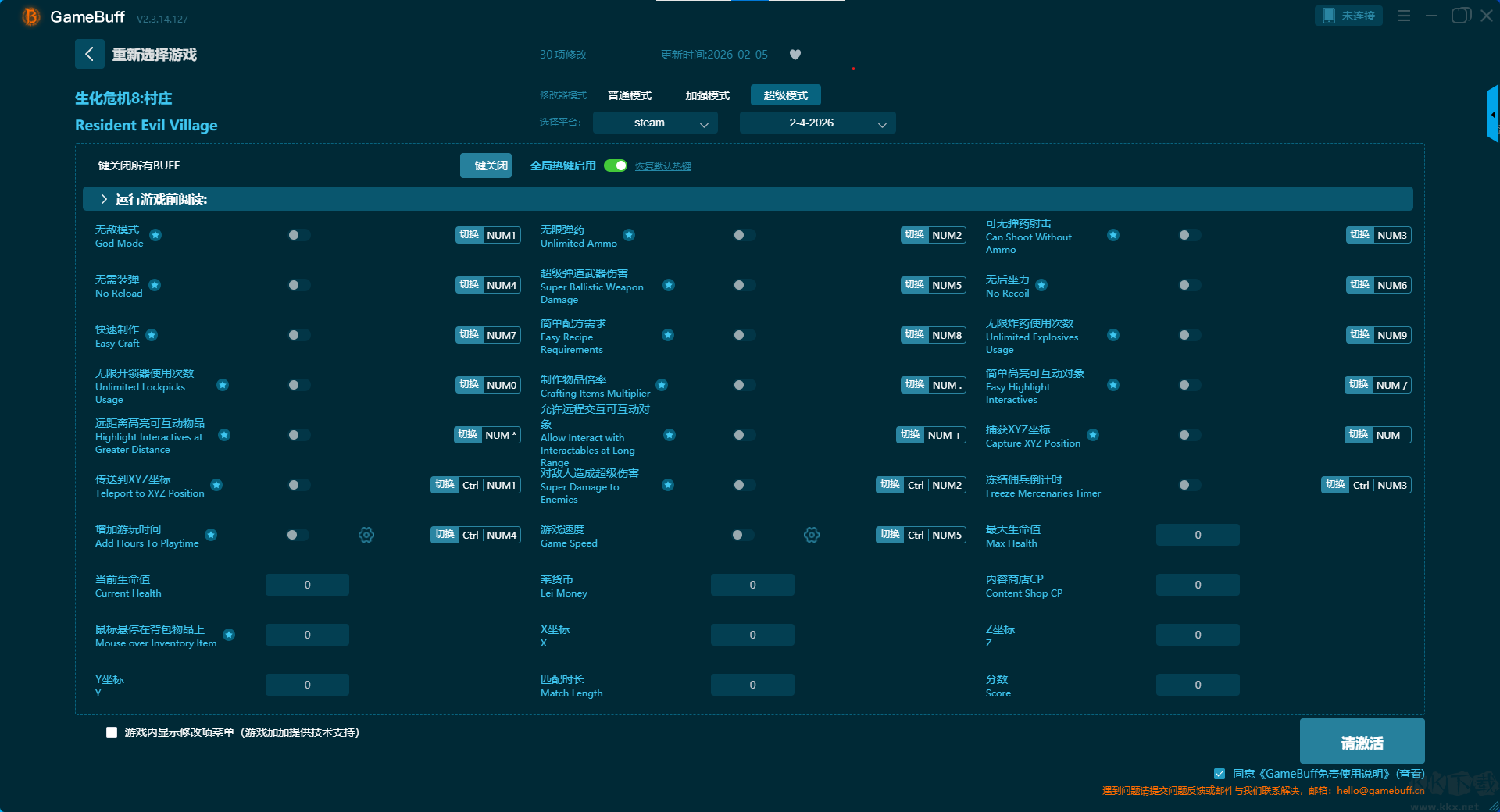Click the 恢复默认热键 restore hotkeys link
This screenshot has width=1500, height=812.
[662, 166]
